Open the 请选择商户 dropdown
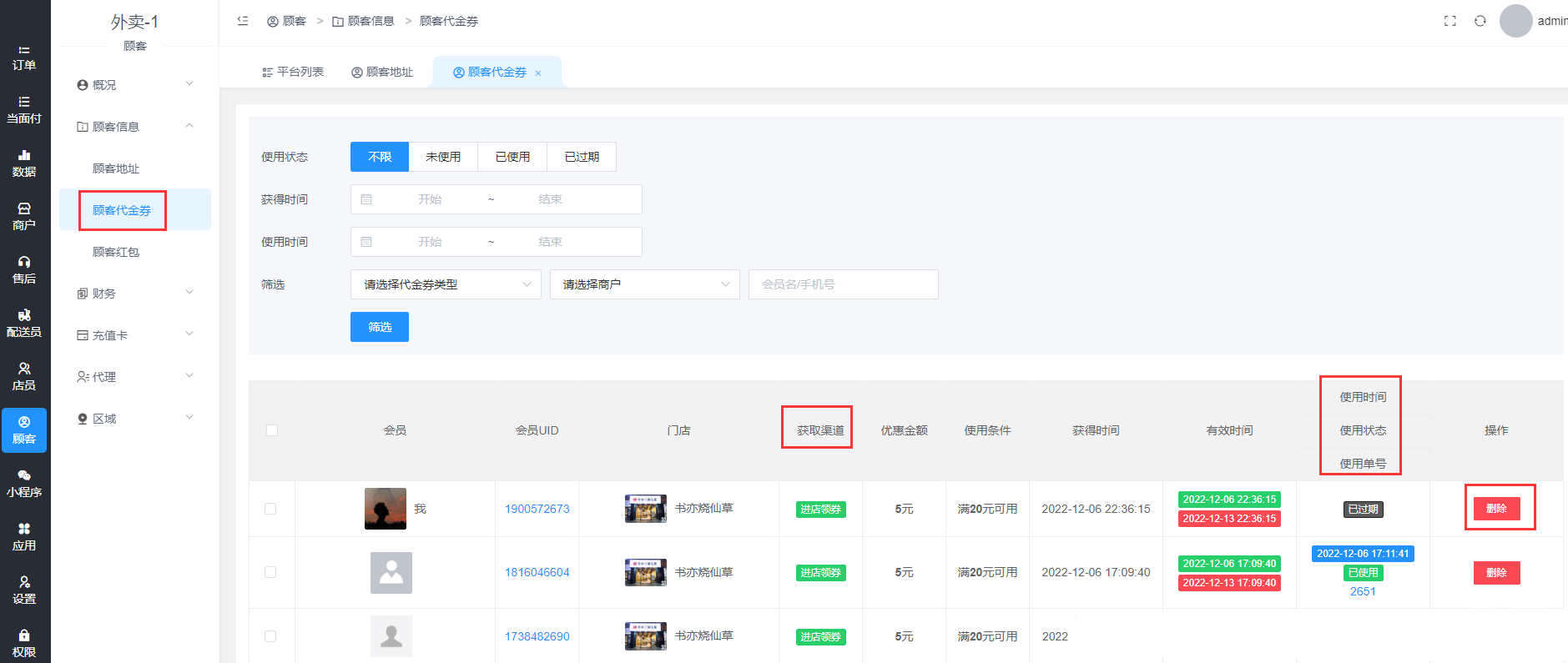The width and height of the screenshot is (1568, 663). point(644,284)
